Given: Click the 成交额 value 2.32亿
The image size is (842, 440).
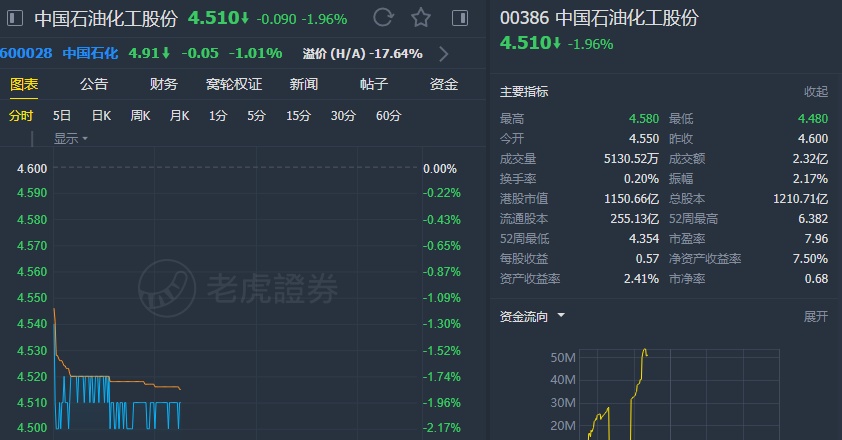Looking at the screenshot, I should pyautogui.click(x=810, y=159).
